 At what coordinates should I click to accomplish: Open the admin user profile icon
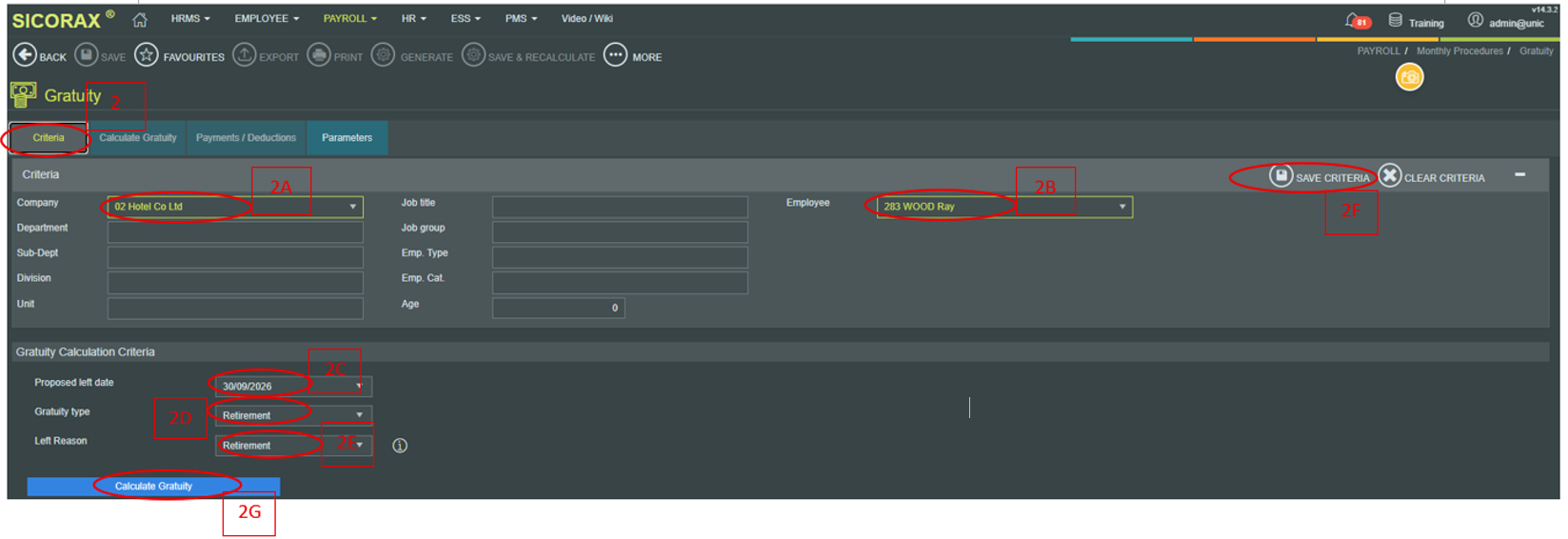[1475, 20]
